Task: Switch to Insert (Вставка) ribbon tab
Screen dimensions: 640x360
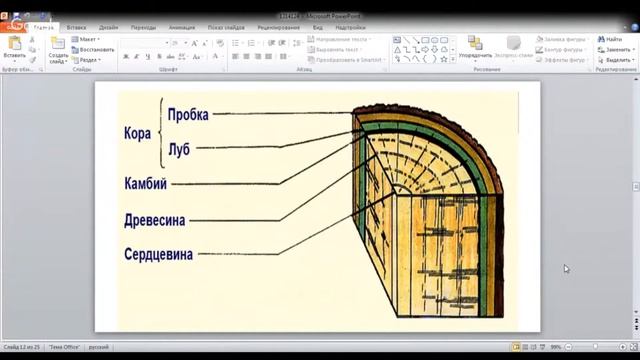Action: pos(76,27)
